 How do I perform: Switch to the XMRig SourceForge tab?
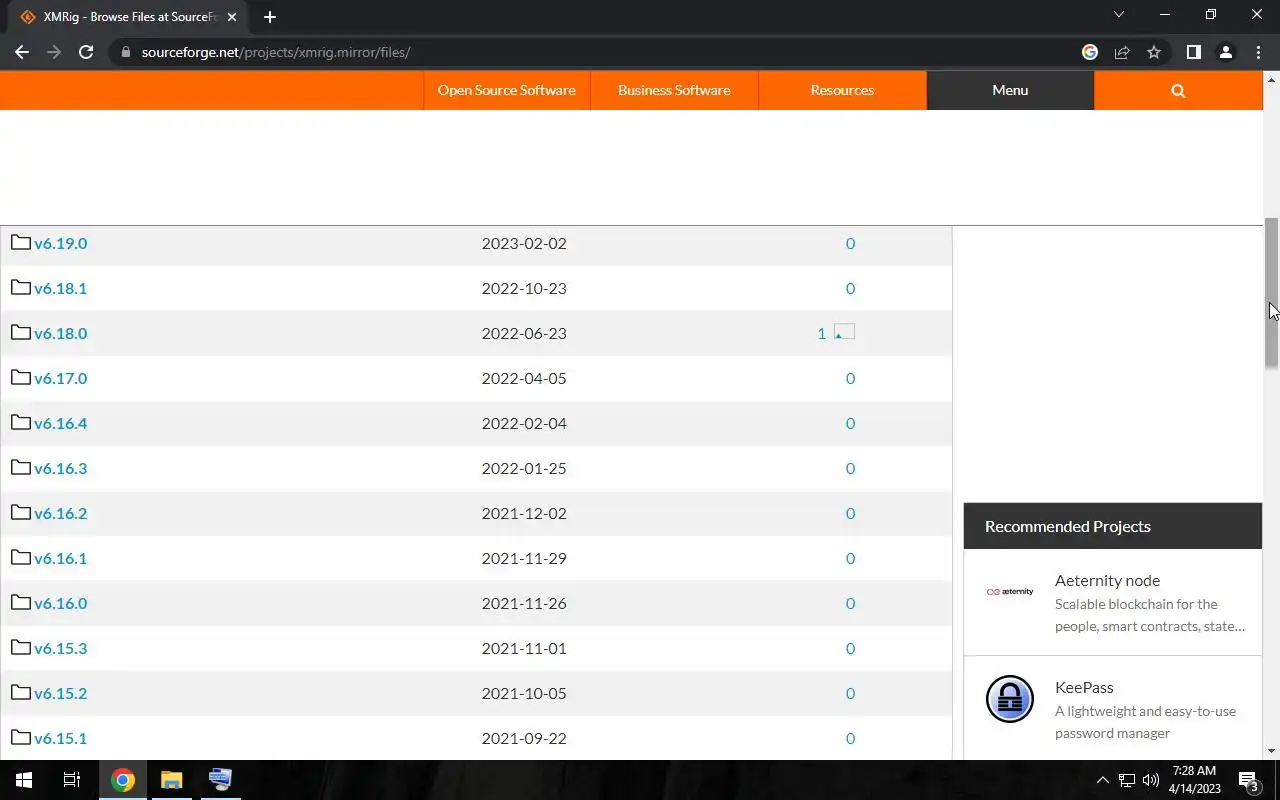(x=130, y=17)
